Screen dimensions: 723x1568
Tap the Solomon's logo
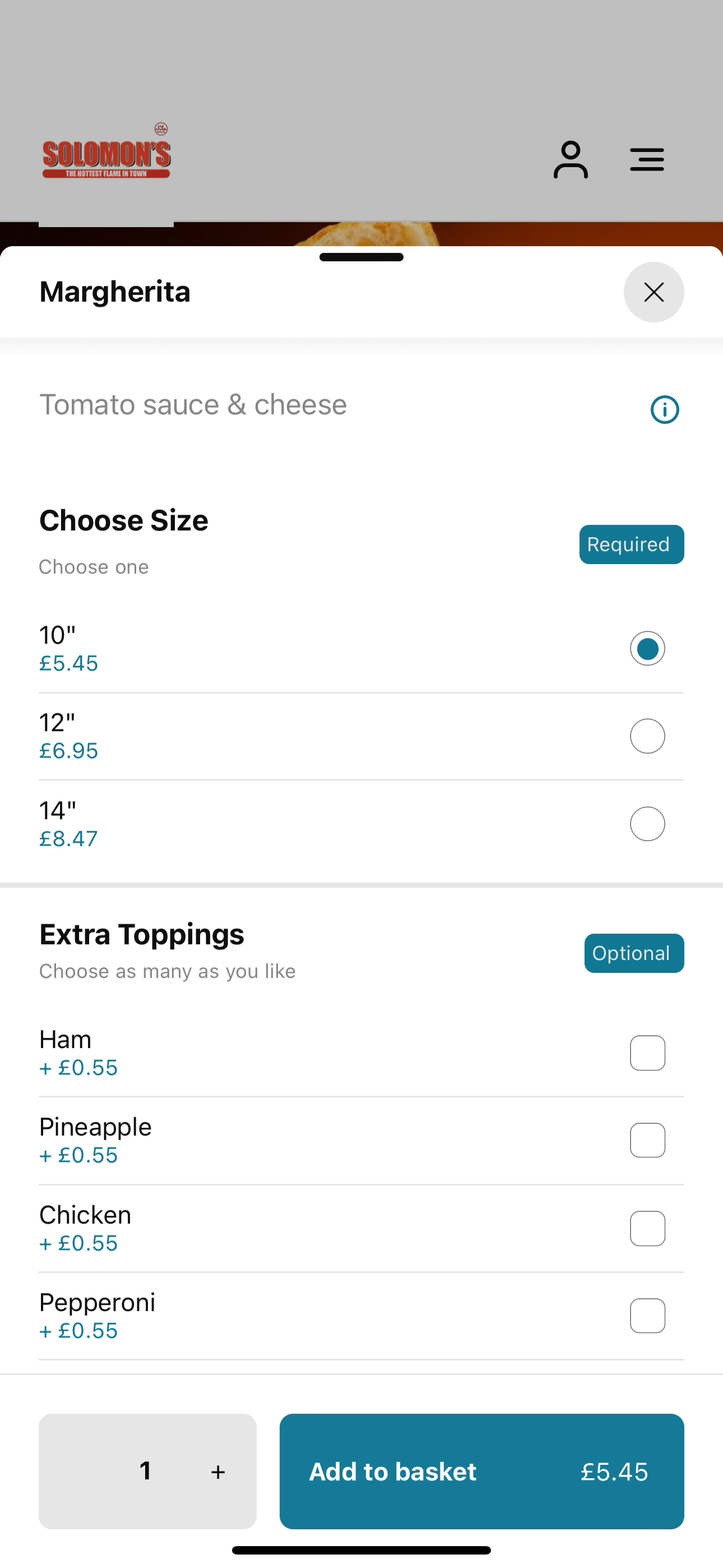(106, 151)
